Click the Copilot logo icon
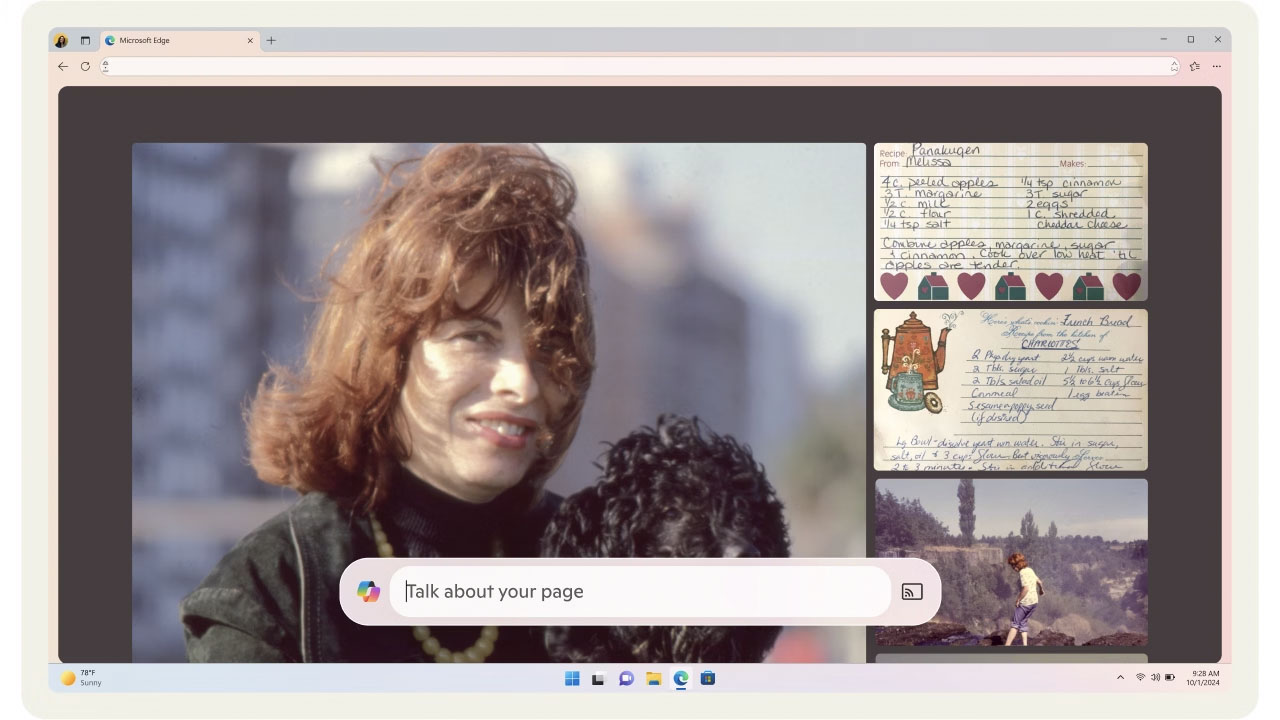Screen dimensions: 1280x720 coord(368,591)
